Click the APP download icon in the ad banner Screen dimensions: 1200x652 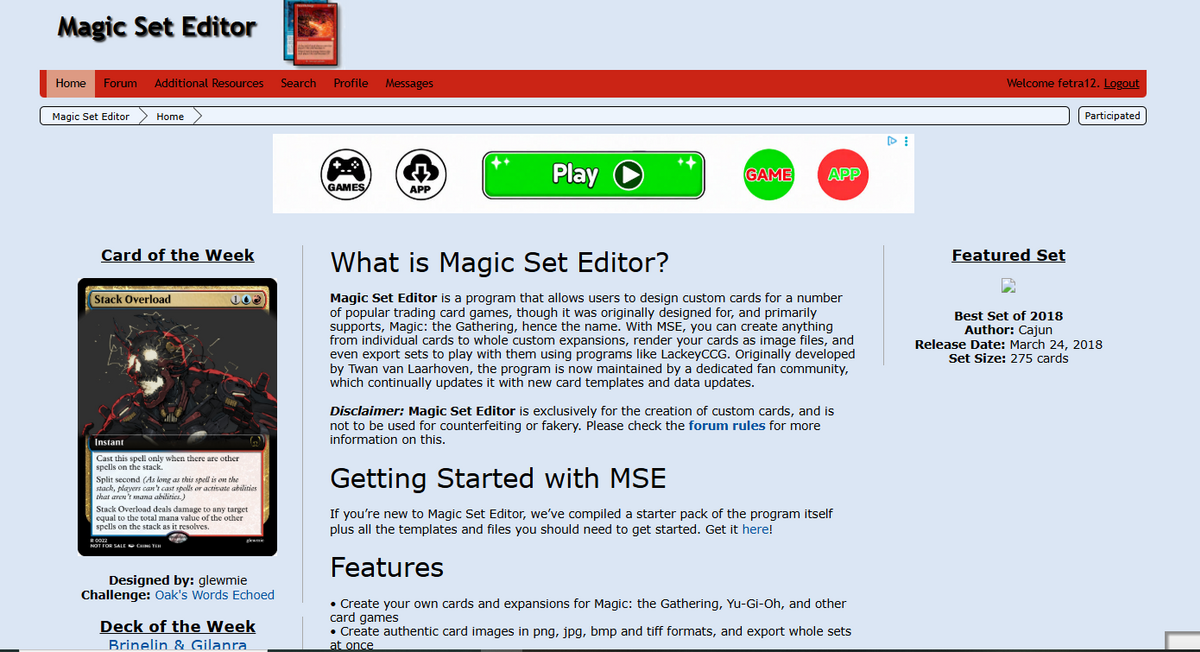pos(421,173)
